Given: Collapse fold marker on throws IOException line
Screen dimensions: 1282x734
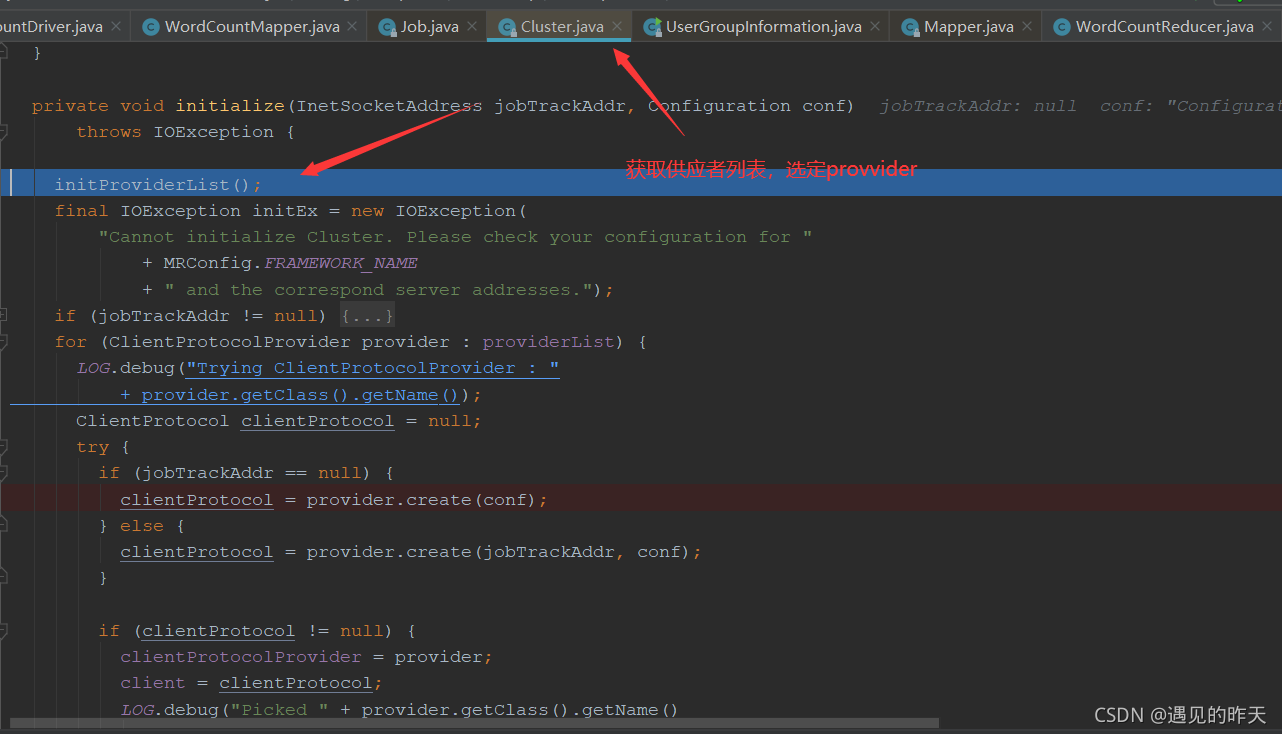Looking at the screenshot, I should 4,132.
